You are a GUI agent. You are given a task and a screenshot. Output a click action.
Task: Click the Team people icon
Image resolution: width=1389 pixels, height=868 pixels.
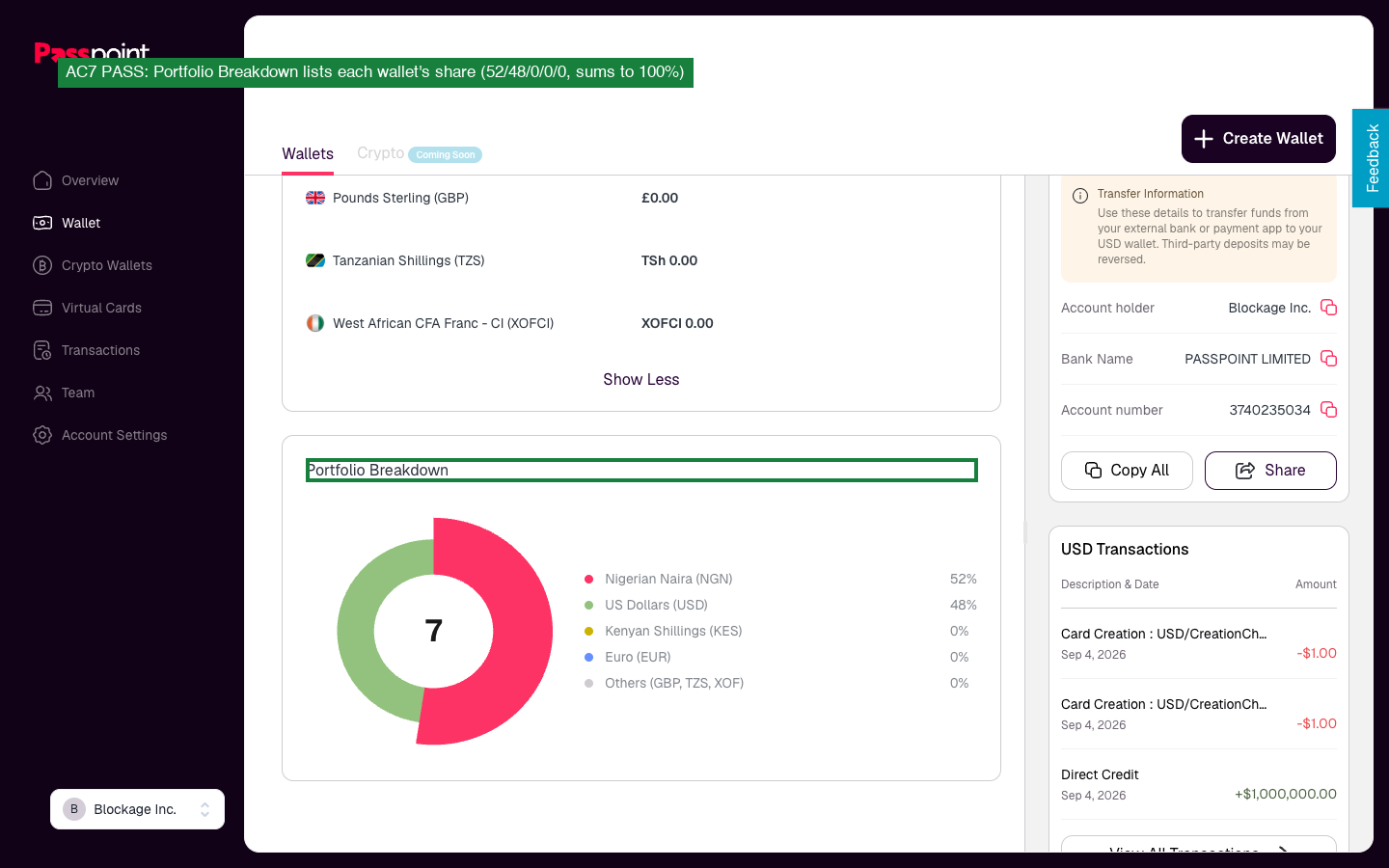pyautogui.click(x=42, y=393)
